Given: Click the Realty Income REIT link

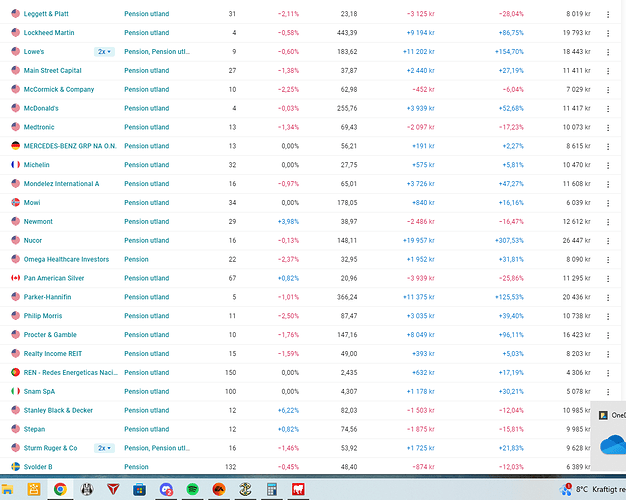Looking at the screenshot, I should point(51,354).
